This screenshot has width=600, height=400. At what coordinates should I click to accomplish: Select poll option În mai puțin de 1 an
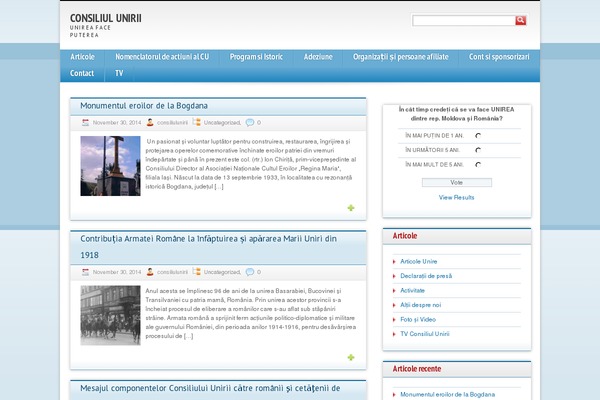pyautogui.click(x=478, y=136)
